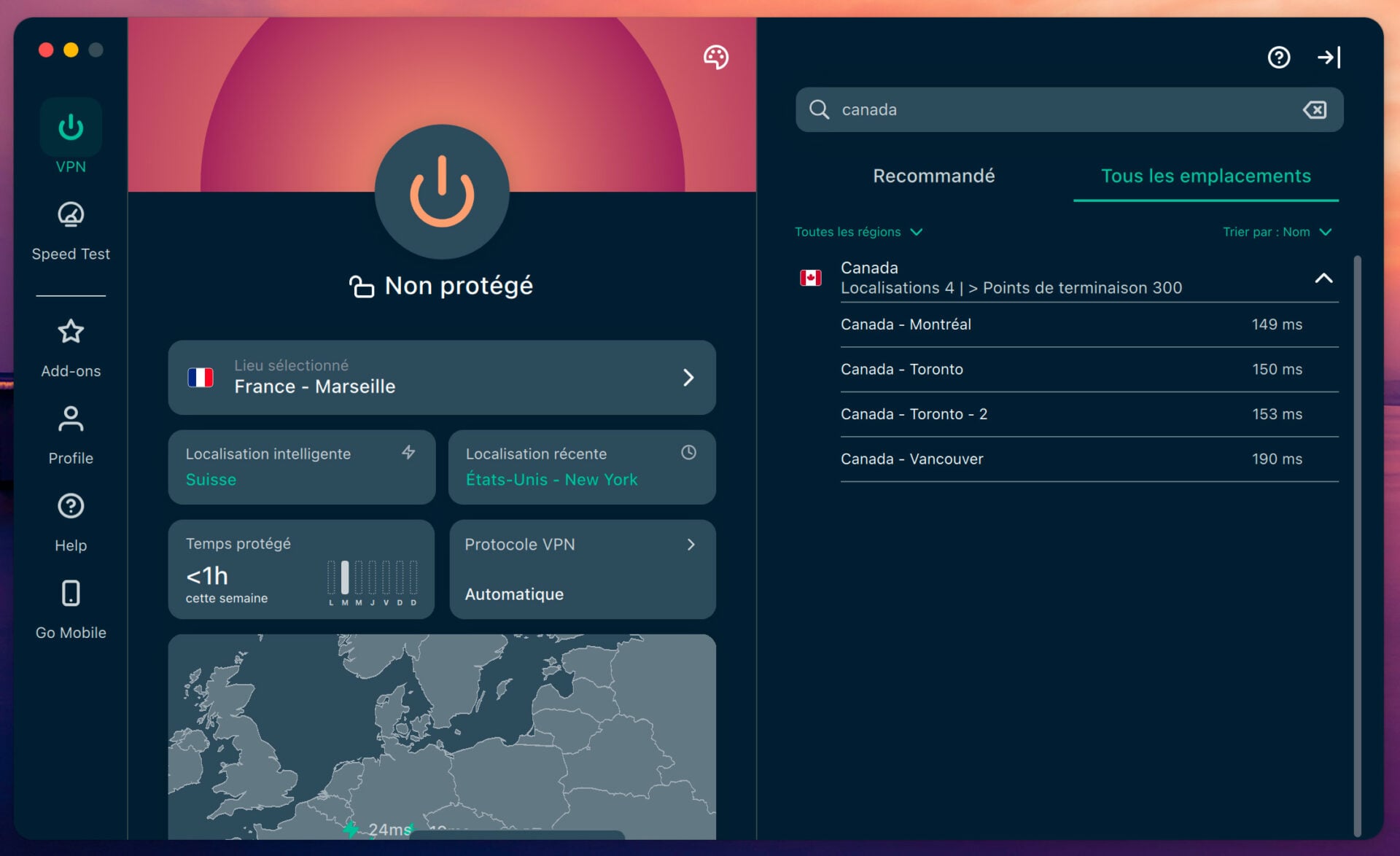The width and height of the screenshot is (1400, 856).
Task: Open the Toutes les régions dropdown
Action: (x=859, y=231)
